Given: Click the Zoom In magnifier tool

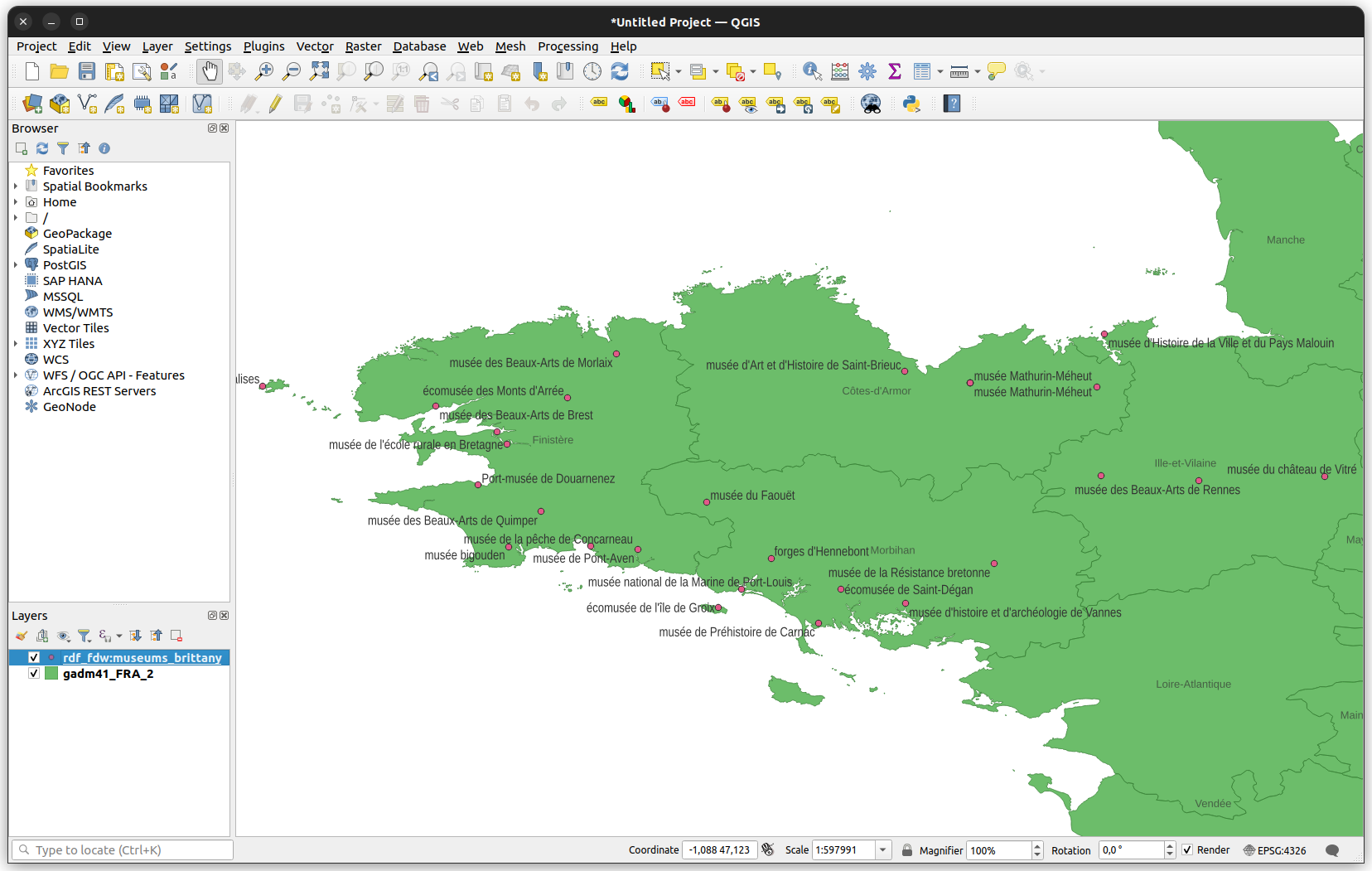Looking at the screenshot, I should [263, 72].
